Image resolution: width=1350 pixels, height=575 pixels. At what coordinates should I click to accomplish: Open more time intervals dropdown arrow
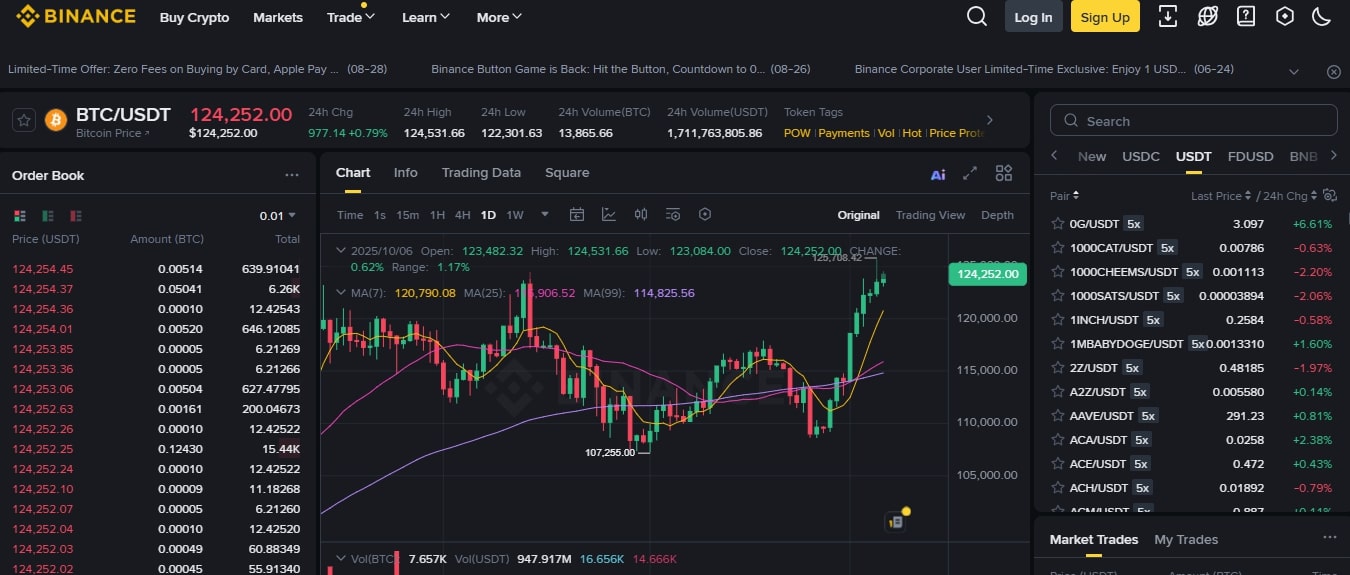545,214
